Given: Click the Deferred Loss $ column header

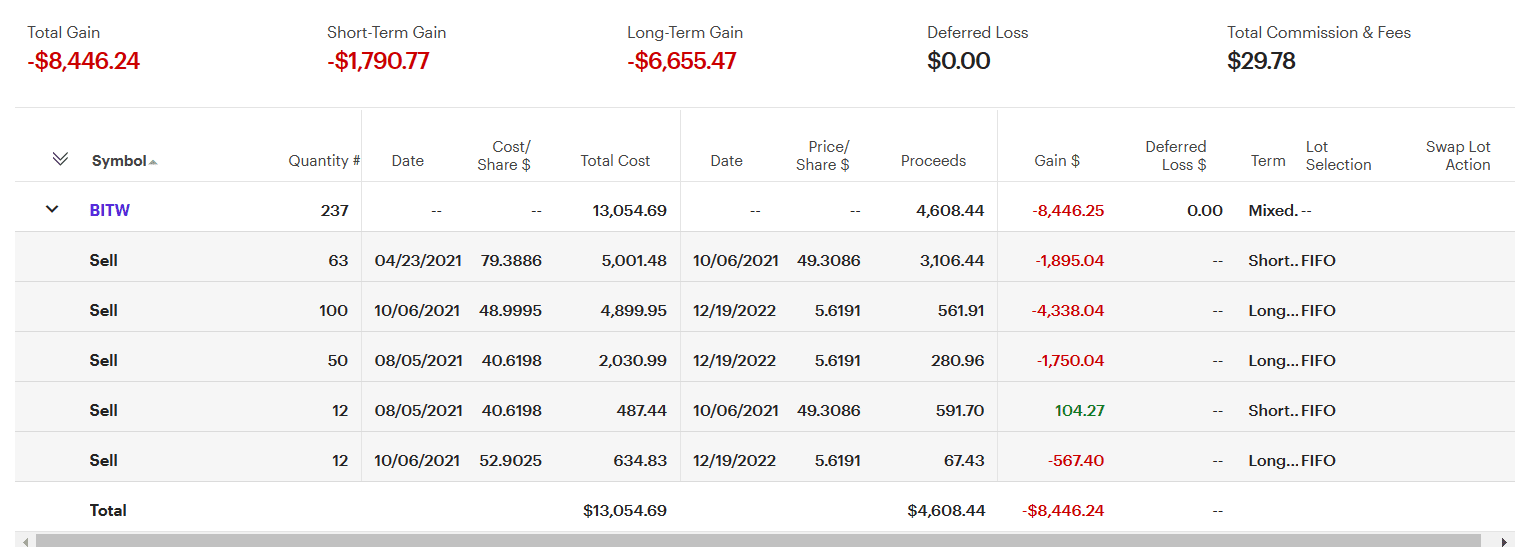Looking at the screenshot, I should point(1176,155).
